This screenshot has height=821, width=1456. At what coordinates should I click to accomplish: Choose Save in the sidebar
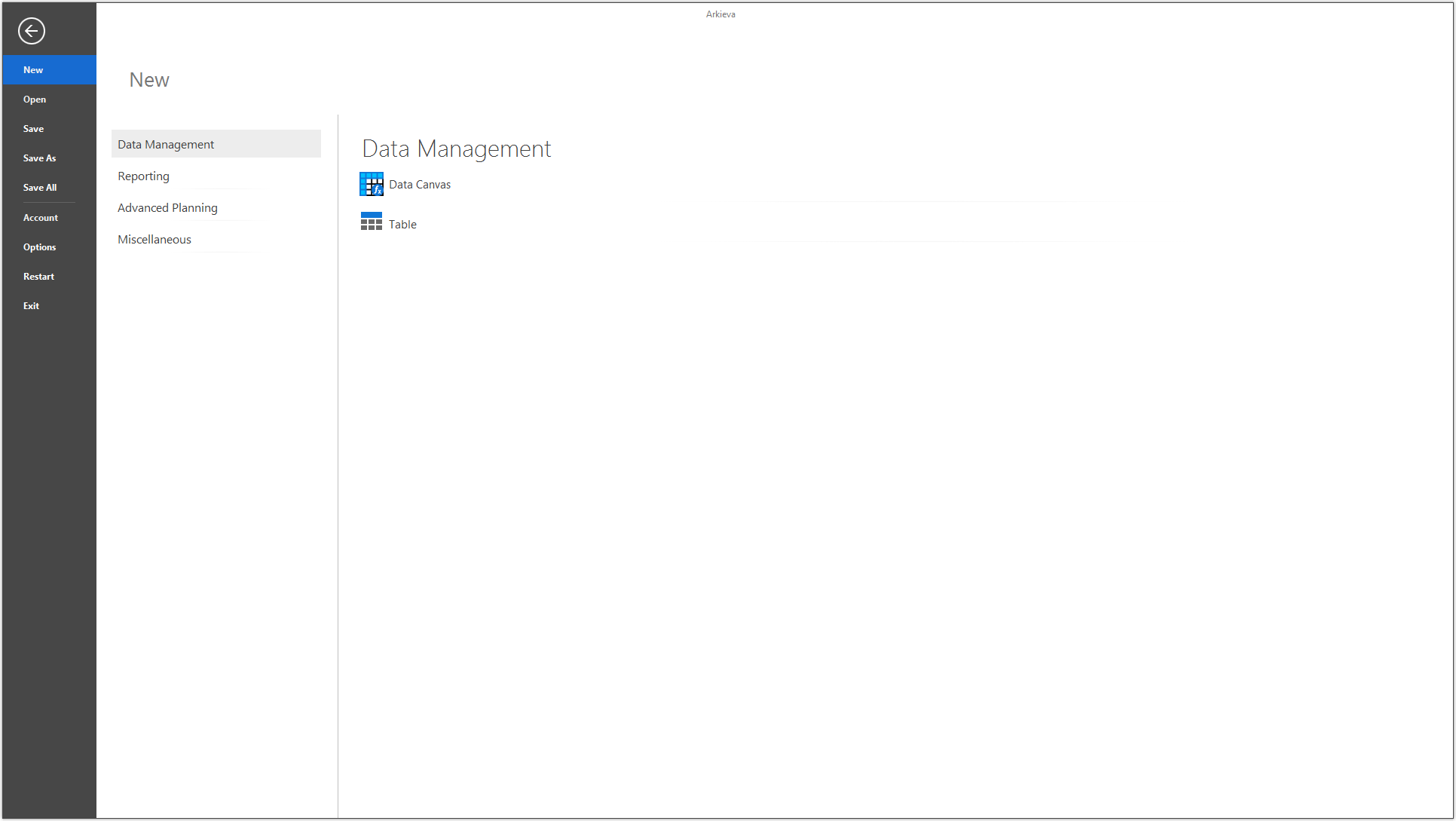pos(49,129)
